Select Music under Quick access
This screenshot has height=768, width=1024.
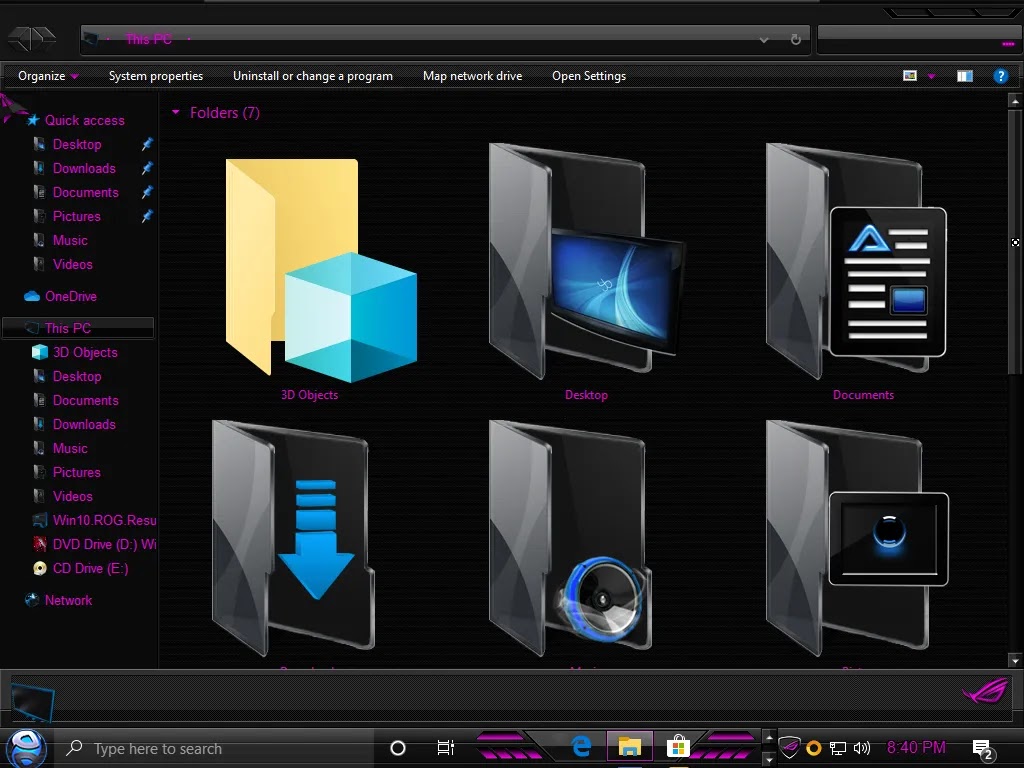70,240
